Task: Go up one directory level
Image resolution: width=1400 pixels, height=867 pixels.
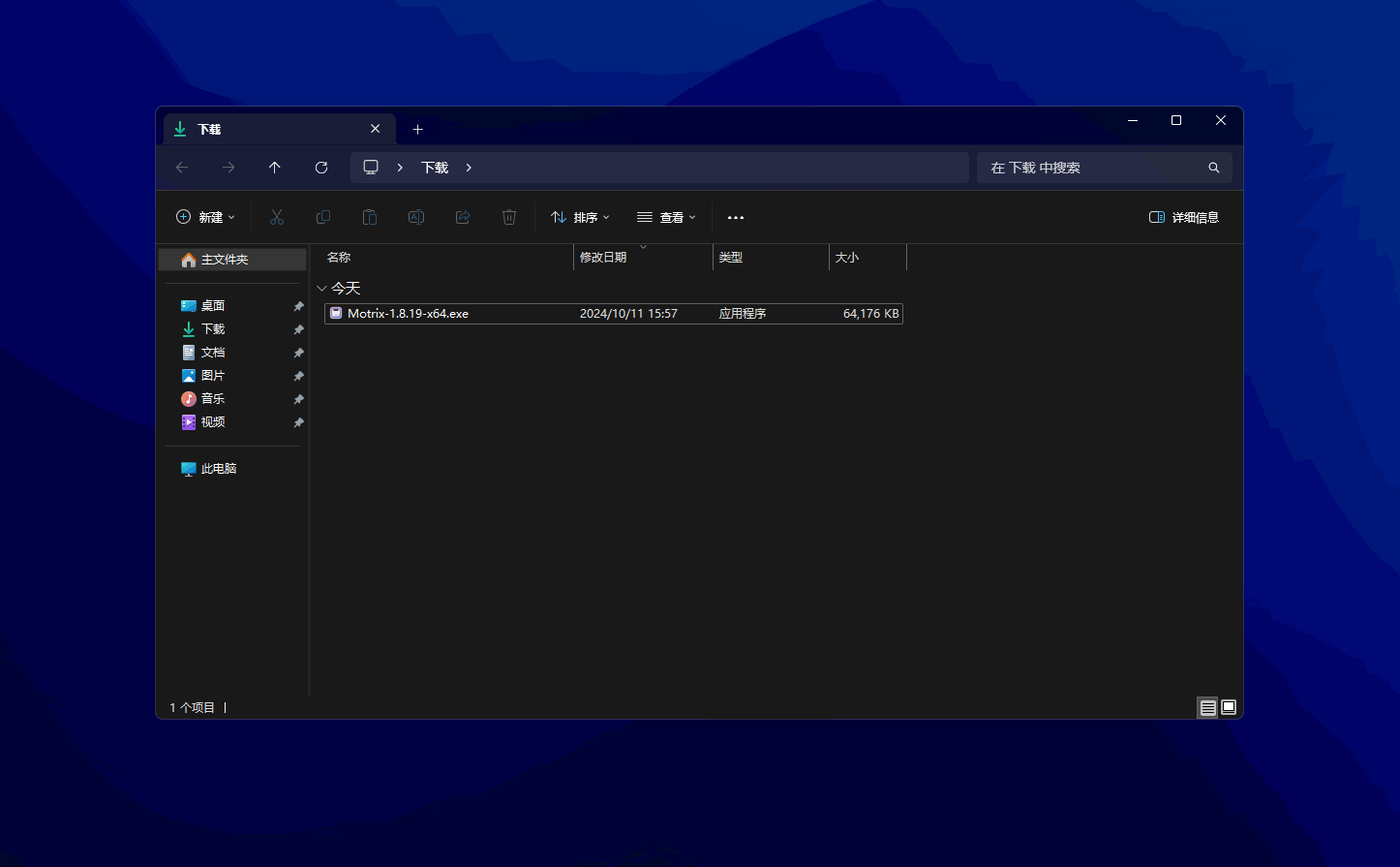Action: [275, 168]
